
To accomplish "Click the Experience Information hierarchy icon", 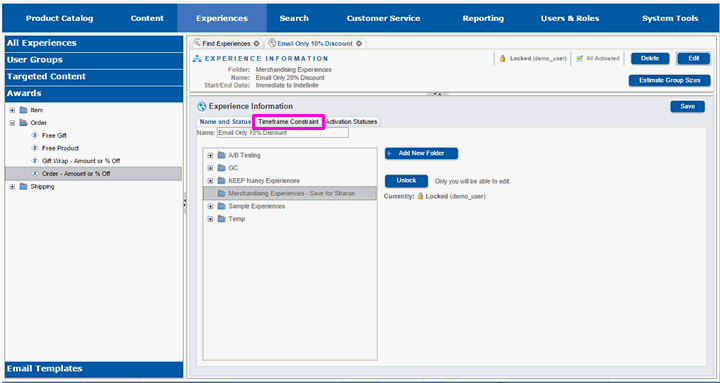I will [x=197, y=58].
